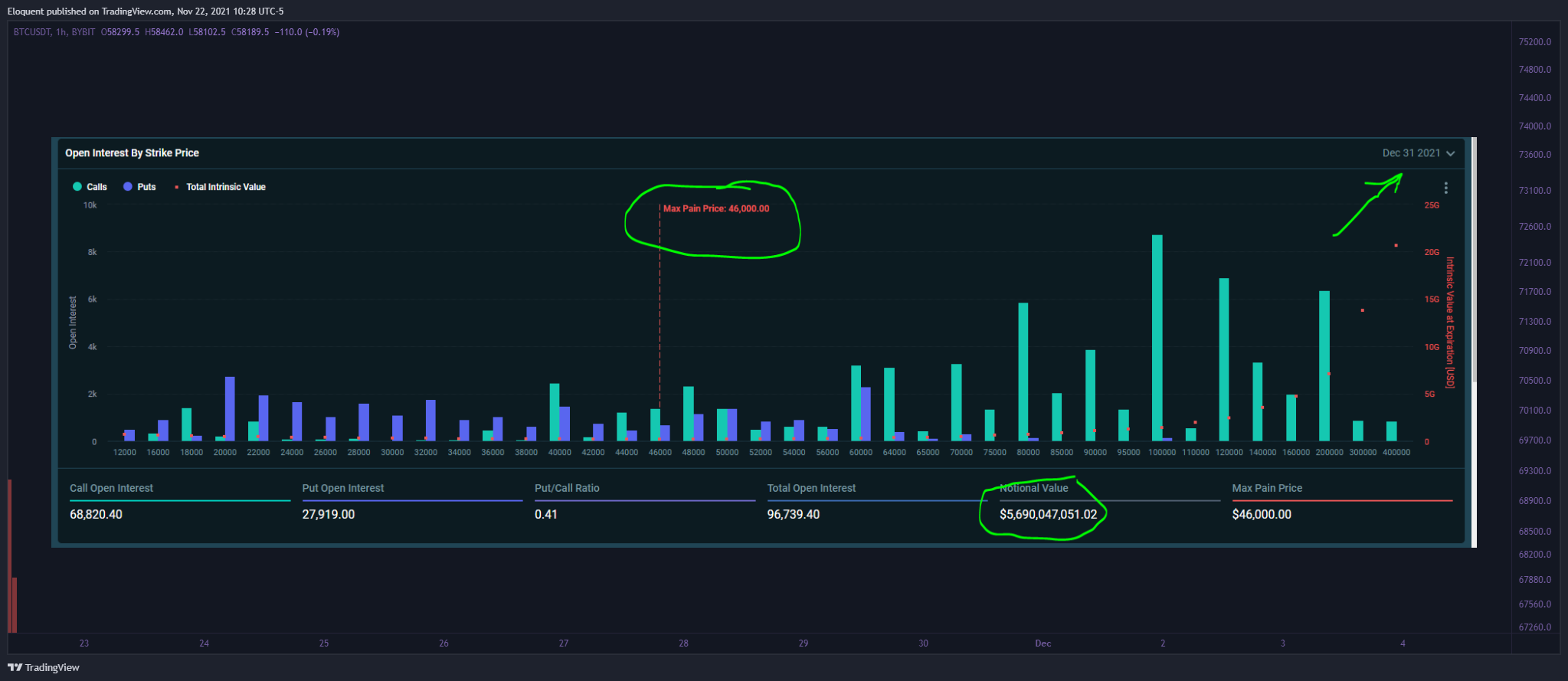
Task: Select the Total Open Interest value 96,739.40
Action: pos(793,514)
